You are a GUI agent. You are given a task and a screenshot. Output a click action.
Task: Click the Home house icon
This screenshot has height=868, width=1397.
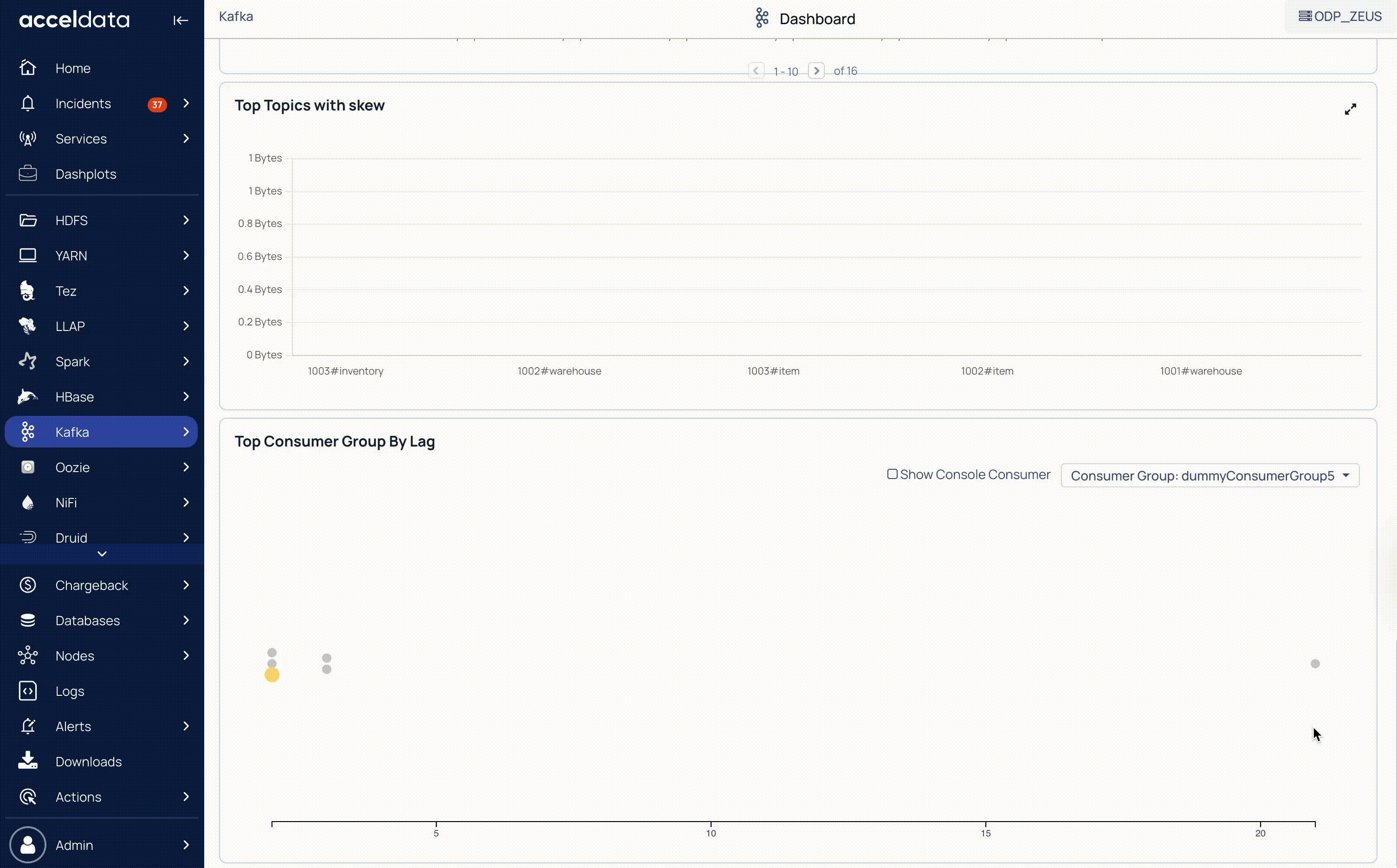point(27,68)
